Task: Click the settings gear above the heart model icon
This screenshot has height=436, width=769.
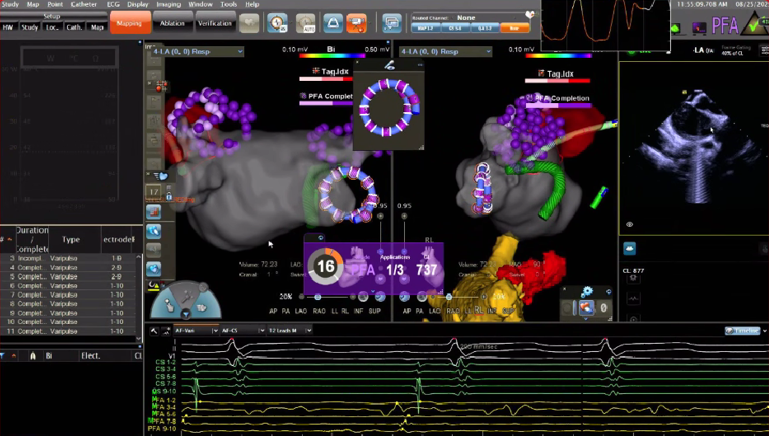Action: point(587,292)
